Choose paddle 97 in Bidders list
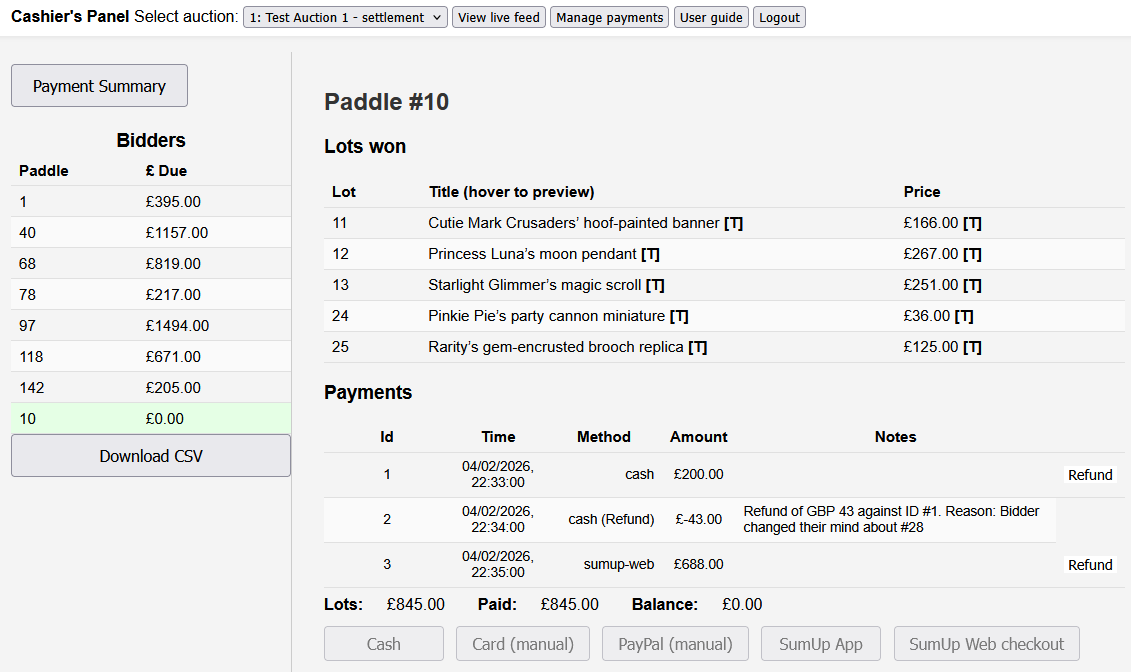 tap(150, 326)
